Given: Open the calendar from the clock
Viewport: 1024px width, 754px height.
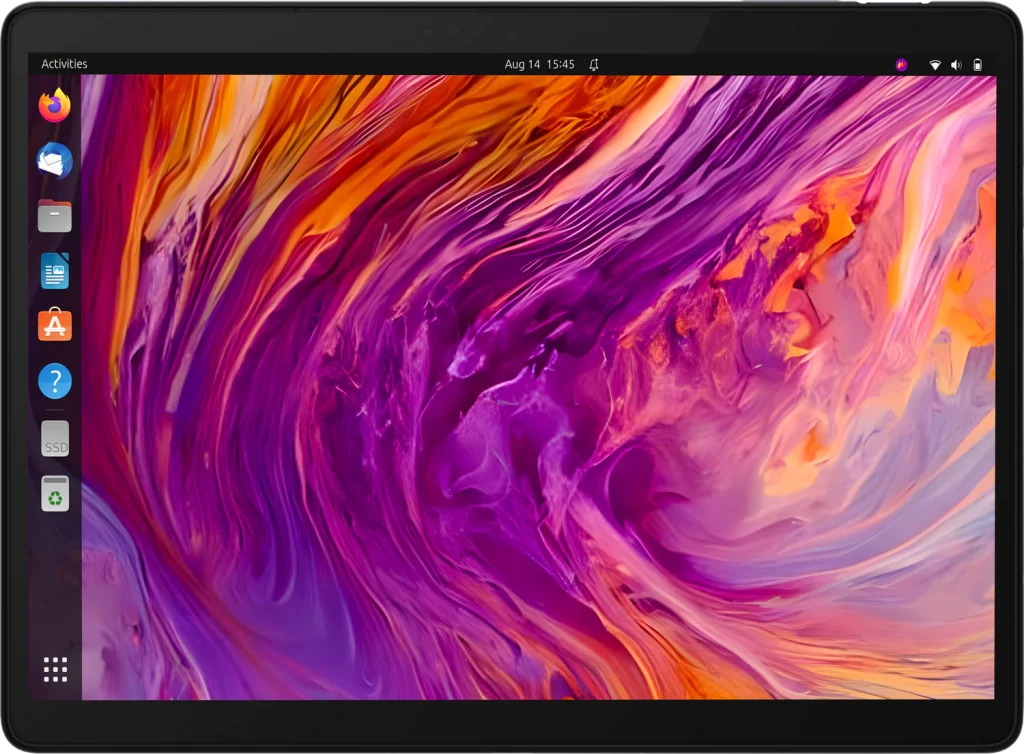Looking at the screenshot, I should point(540,64).
